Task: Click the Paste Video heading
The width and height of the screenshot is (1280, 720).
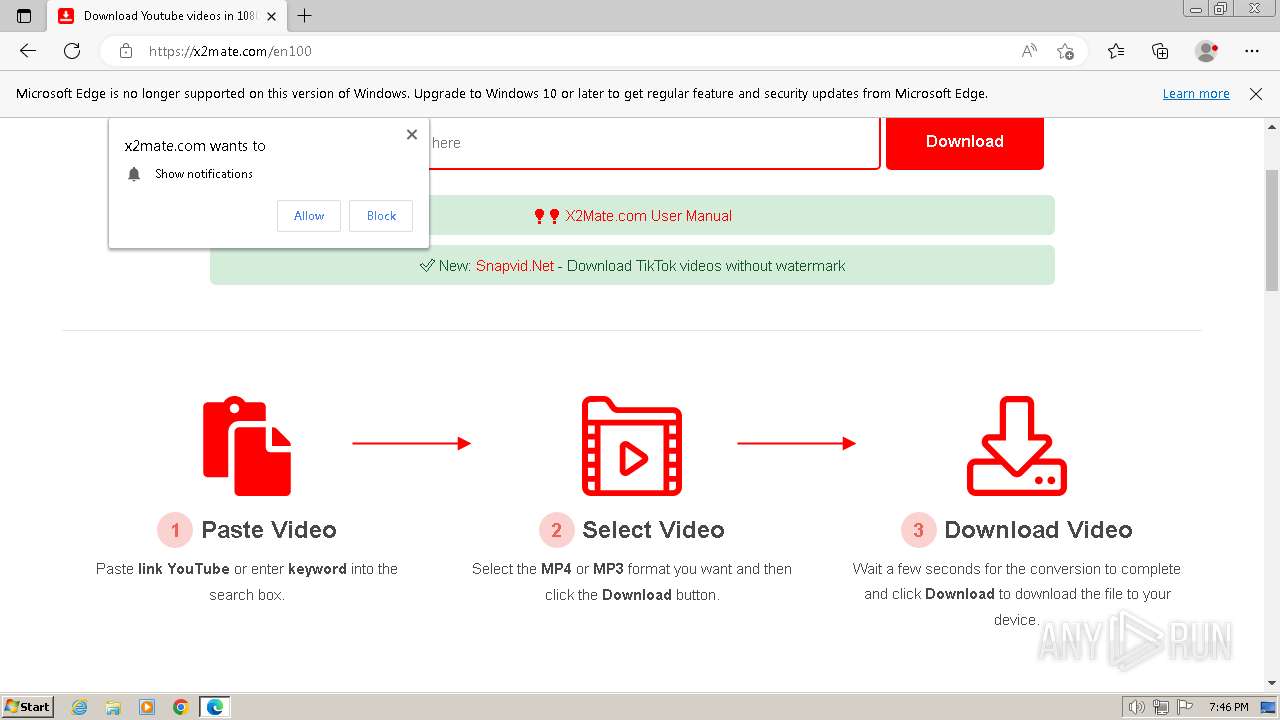Action: click(x=269, y=530)
